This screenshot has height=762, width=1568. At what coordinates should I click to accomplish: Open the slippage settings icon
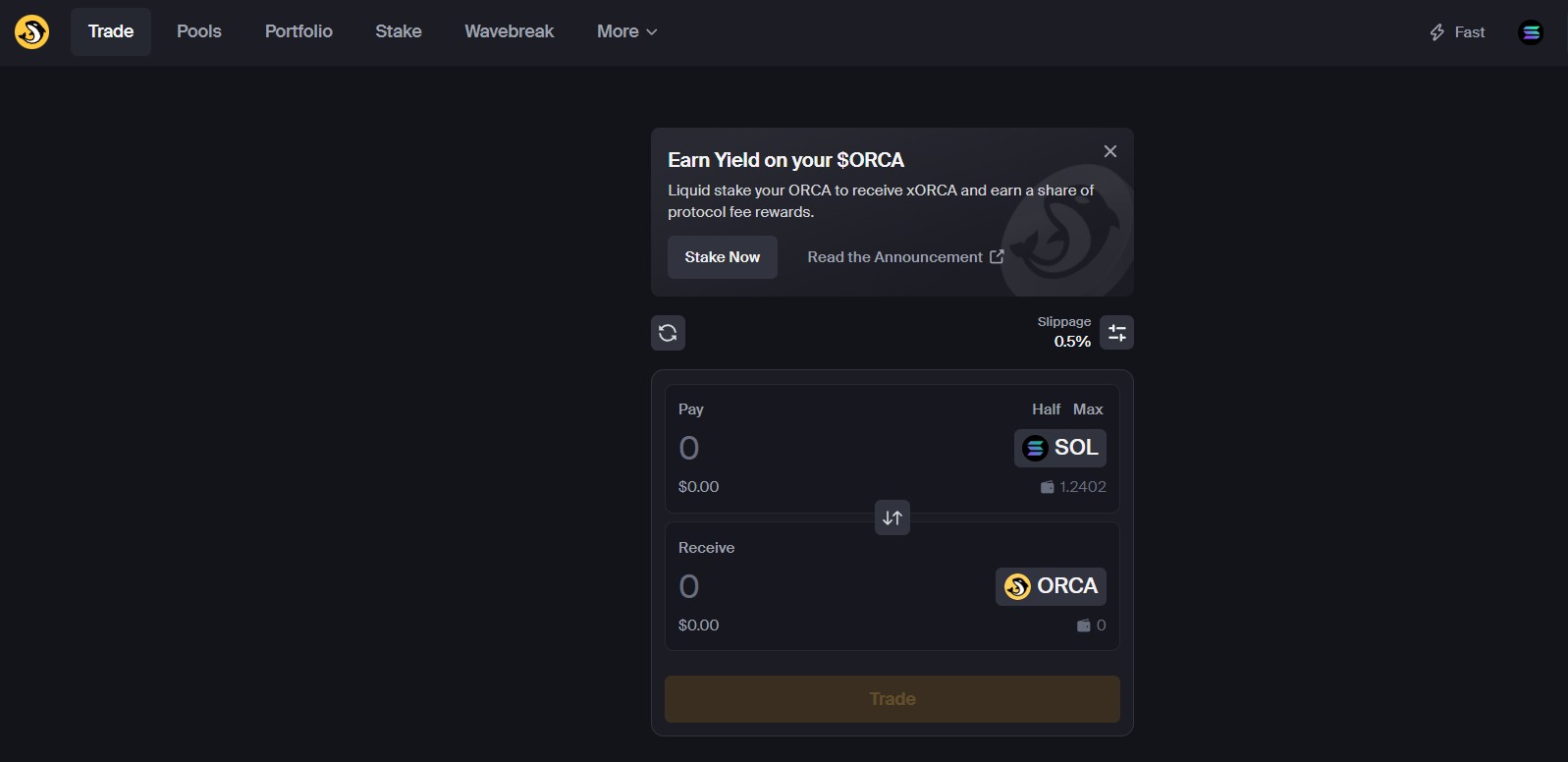[x=1116, y=333]
